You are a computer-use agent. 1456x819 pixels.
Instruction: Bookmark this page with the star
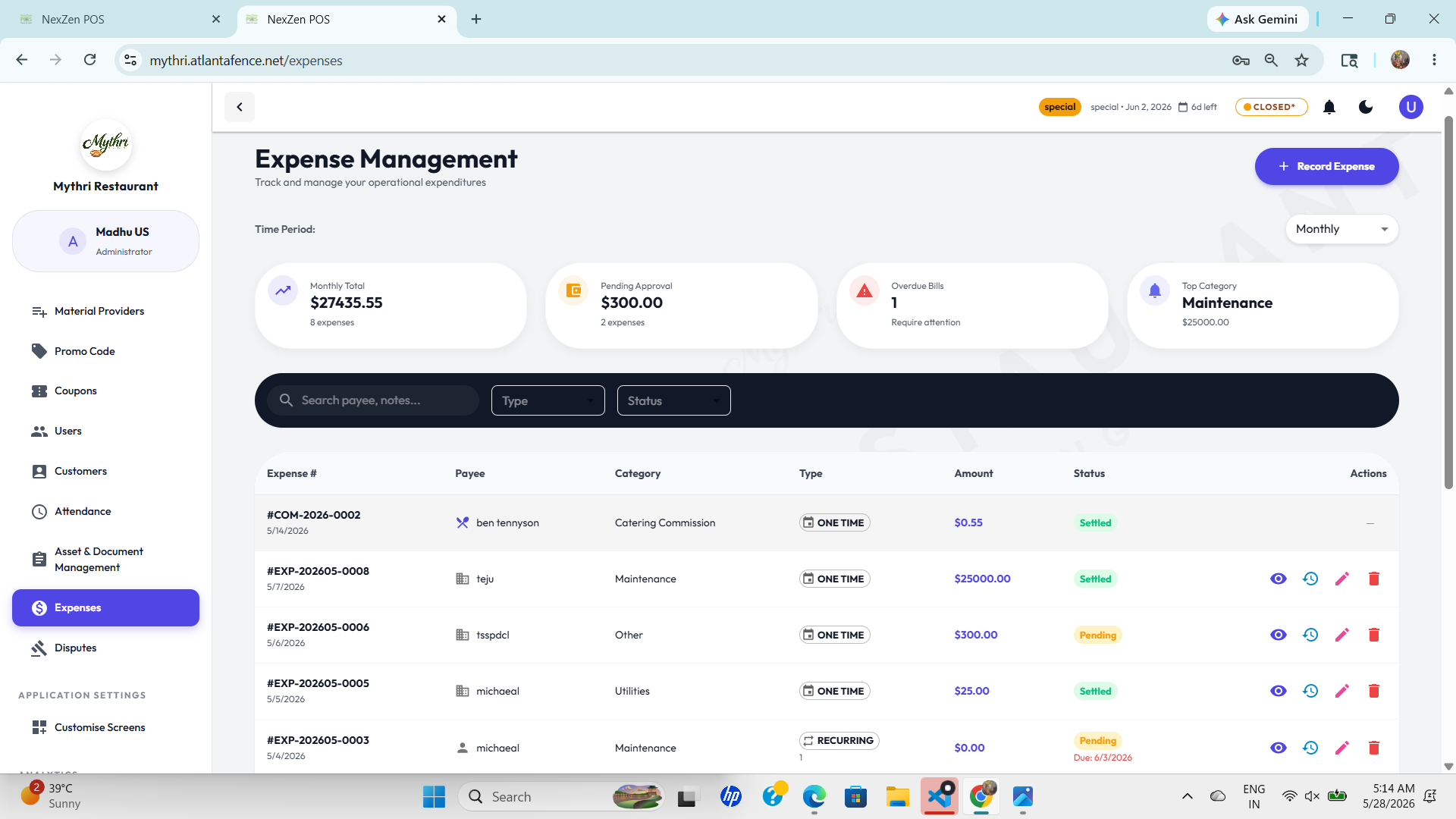tap(1302, 60)
